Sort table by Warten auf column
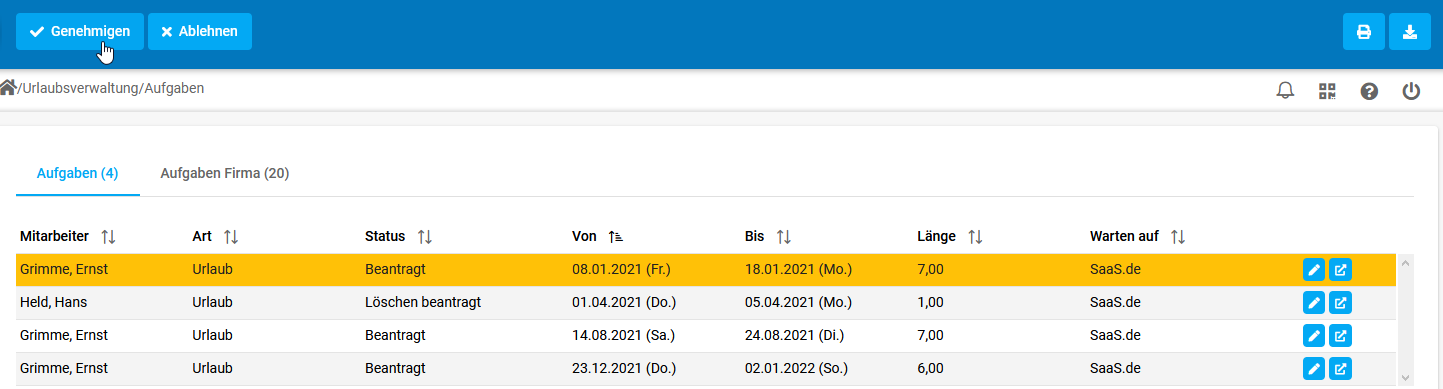The width and height of the screenshot is (1443, 389). point(1178,237)
